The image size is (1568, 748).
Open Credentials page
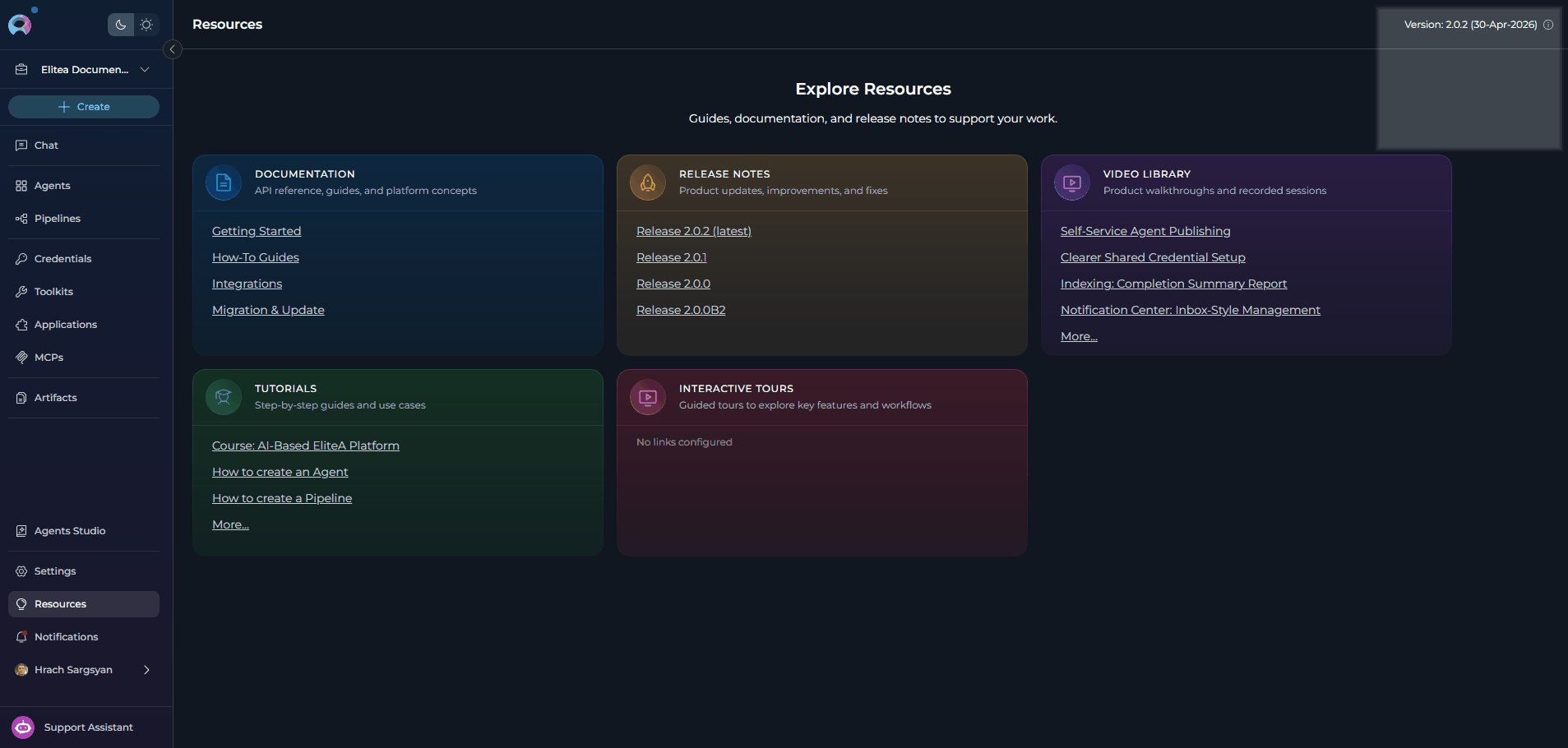click(x=62, y=259)
